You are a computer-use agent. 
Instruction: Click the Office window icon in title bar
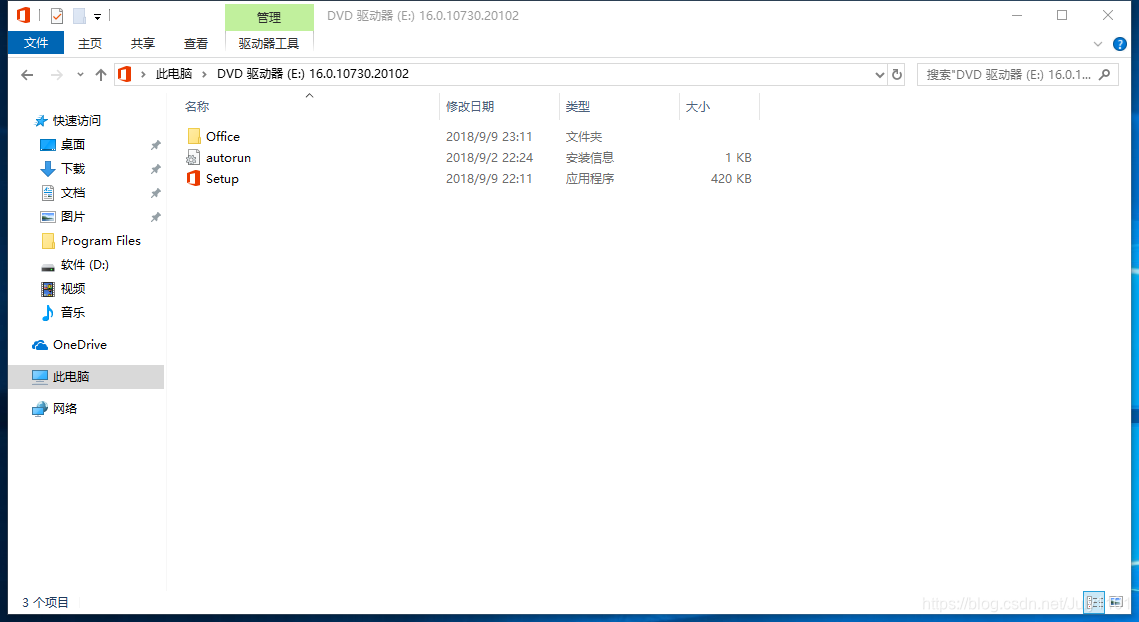pos(24,15)
